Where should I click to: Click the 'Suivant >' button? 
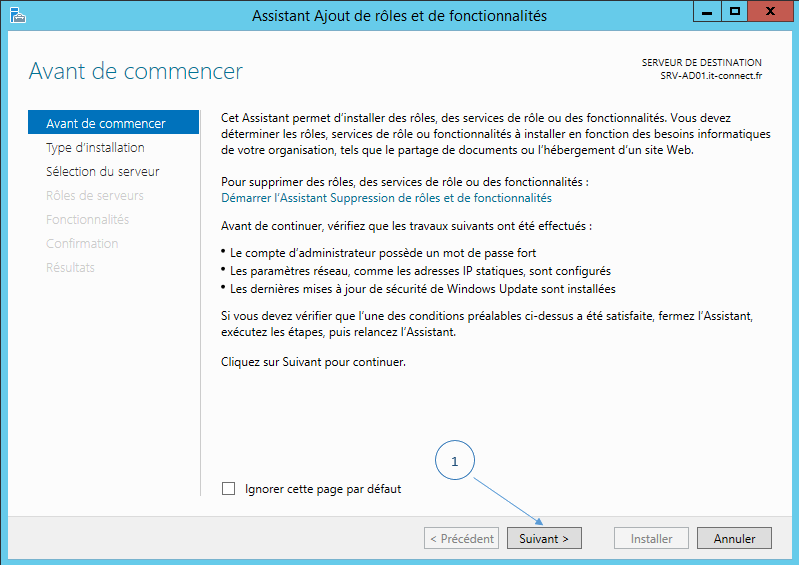pyautogui.click(x=544, y=538)
